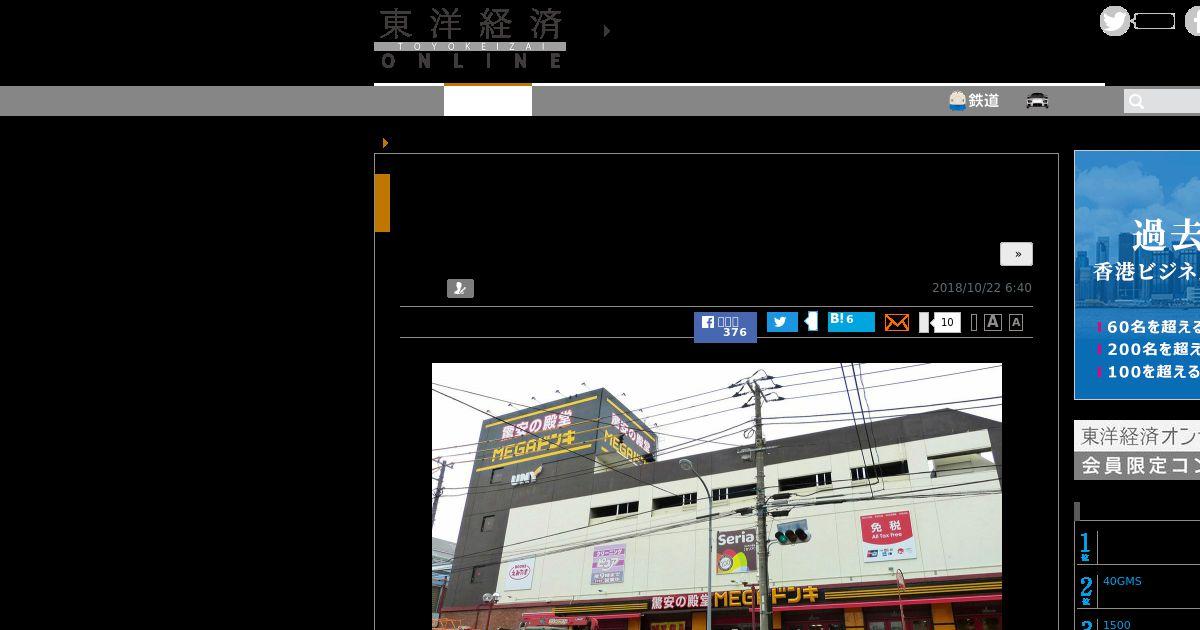Image resolution: width=1200 pixels, height=630 pixels.
Task: Go to next page with » button
Action: pyautogui.click(x=1017, y=254)
